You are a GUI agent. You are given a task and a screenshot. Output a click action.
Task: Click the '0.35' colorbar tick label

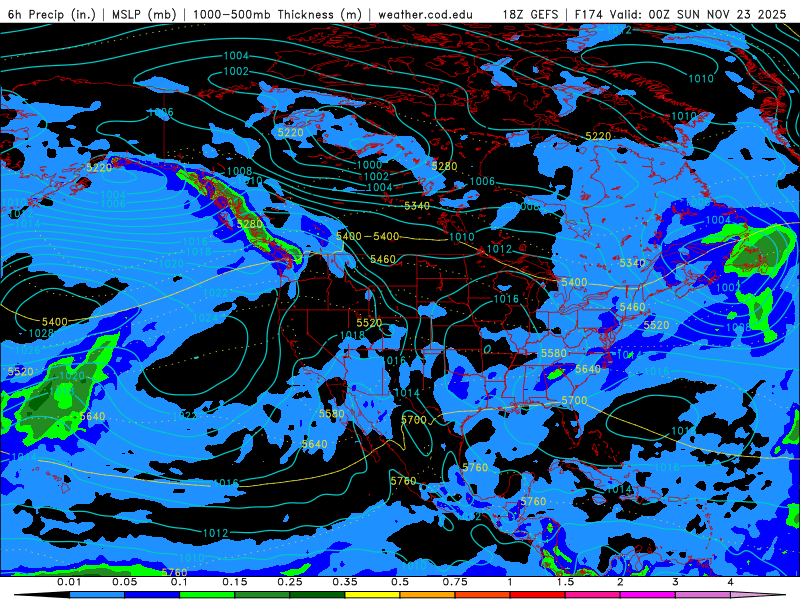pos(345,582)
